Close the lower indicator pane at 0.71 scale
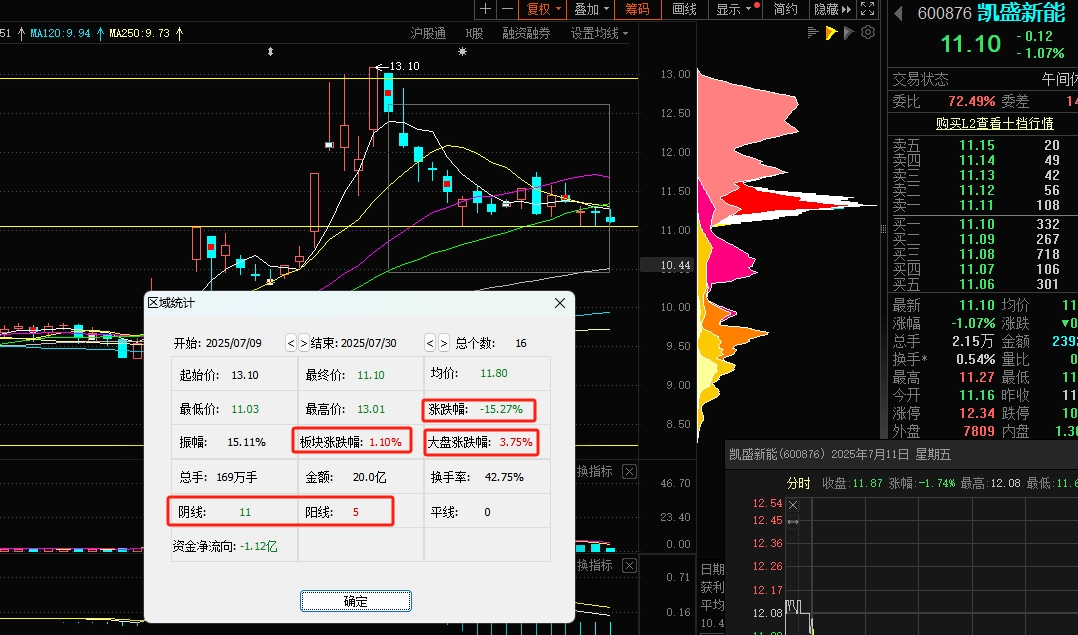 point(629,566)
